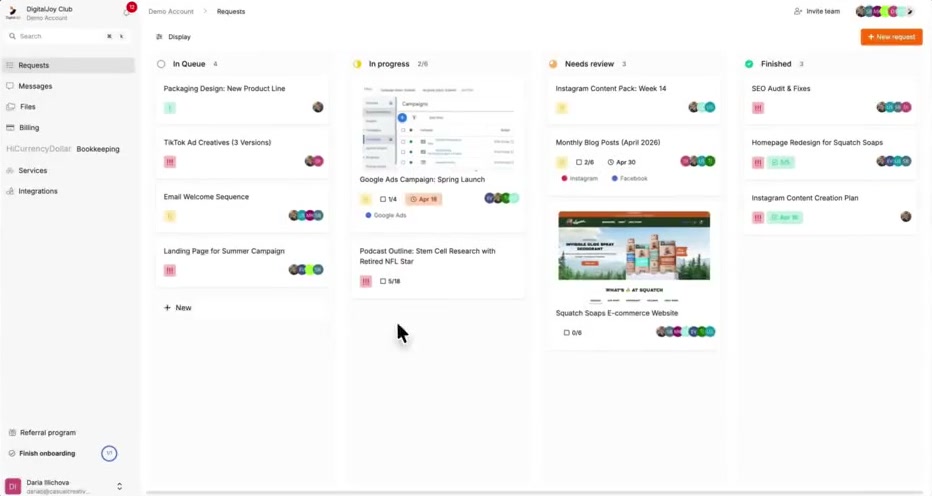The height and width of the screenshot is (496, 932).
Task: Click the Demo Account breadcrumb link
Action: [x=171, y=11]
